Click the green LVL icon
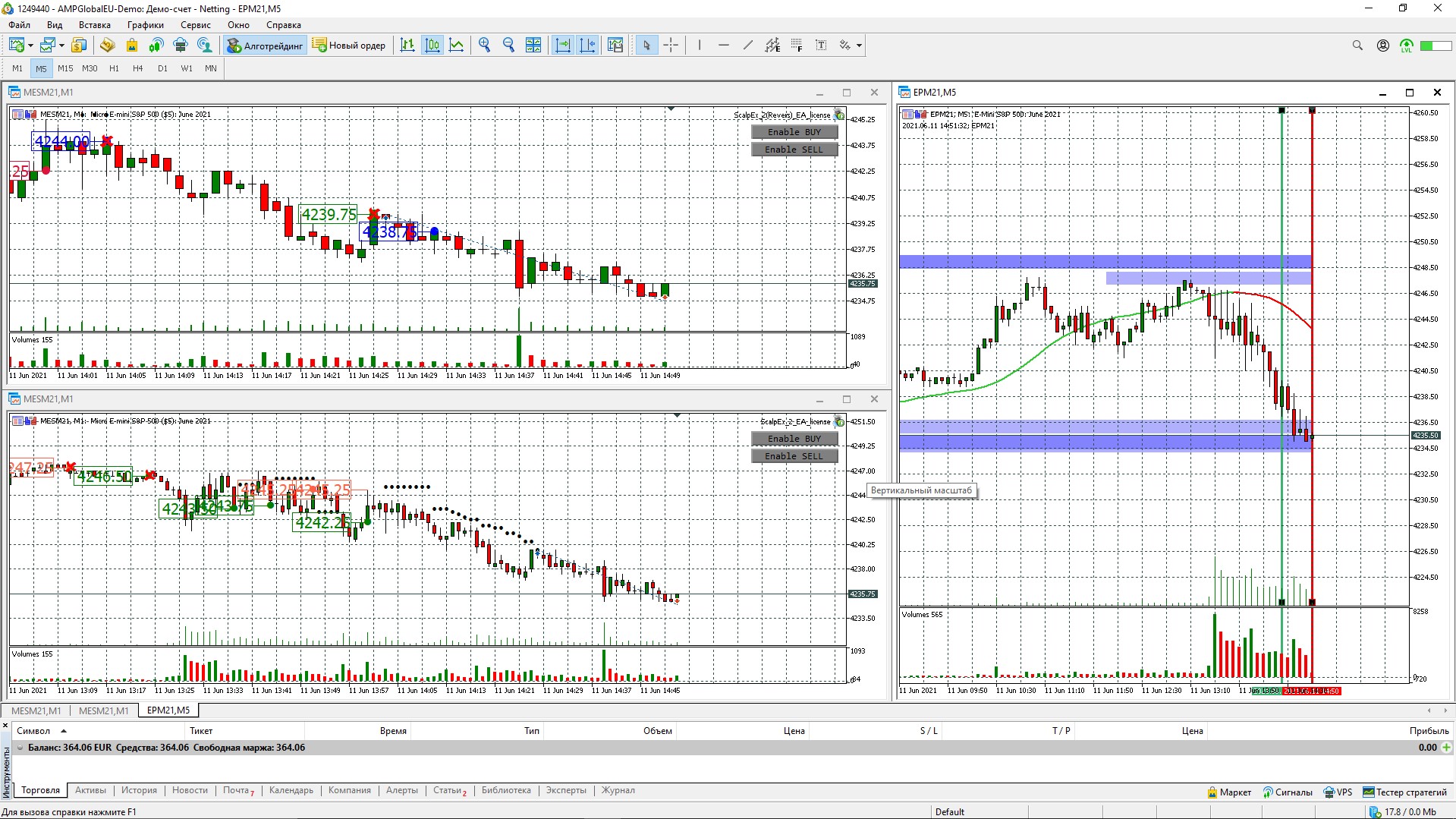The image size is (1456, 819). pos(1407,46)
